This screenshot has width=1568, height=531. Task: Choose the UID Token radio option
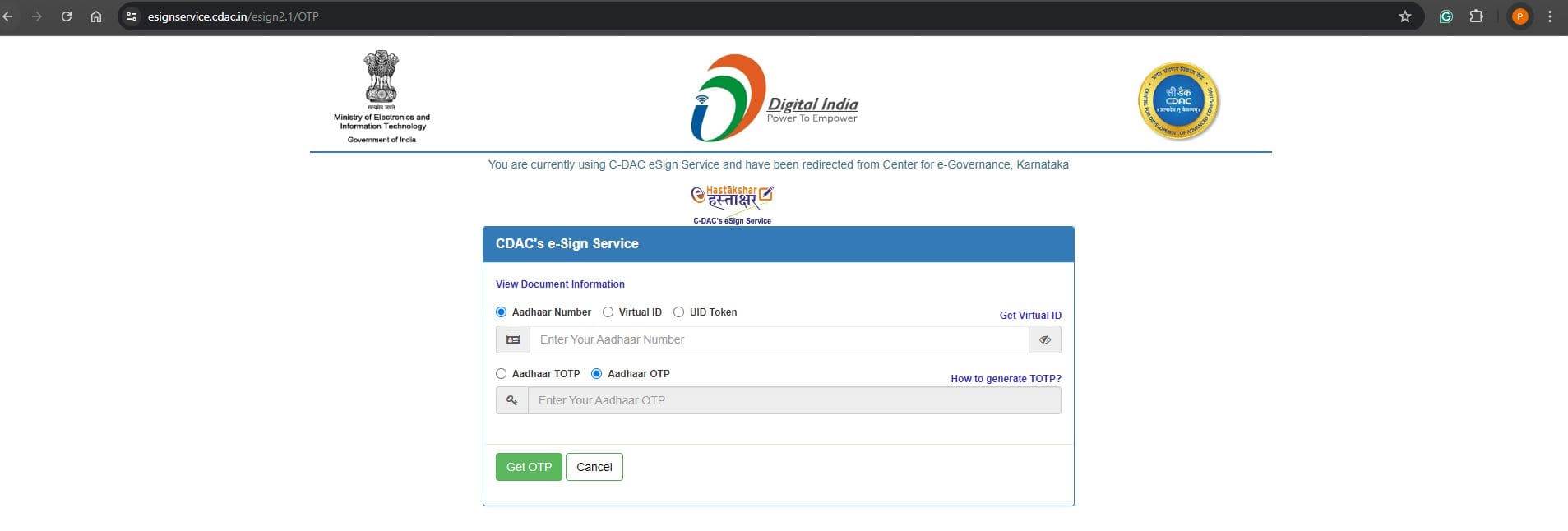coord(679,312)
